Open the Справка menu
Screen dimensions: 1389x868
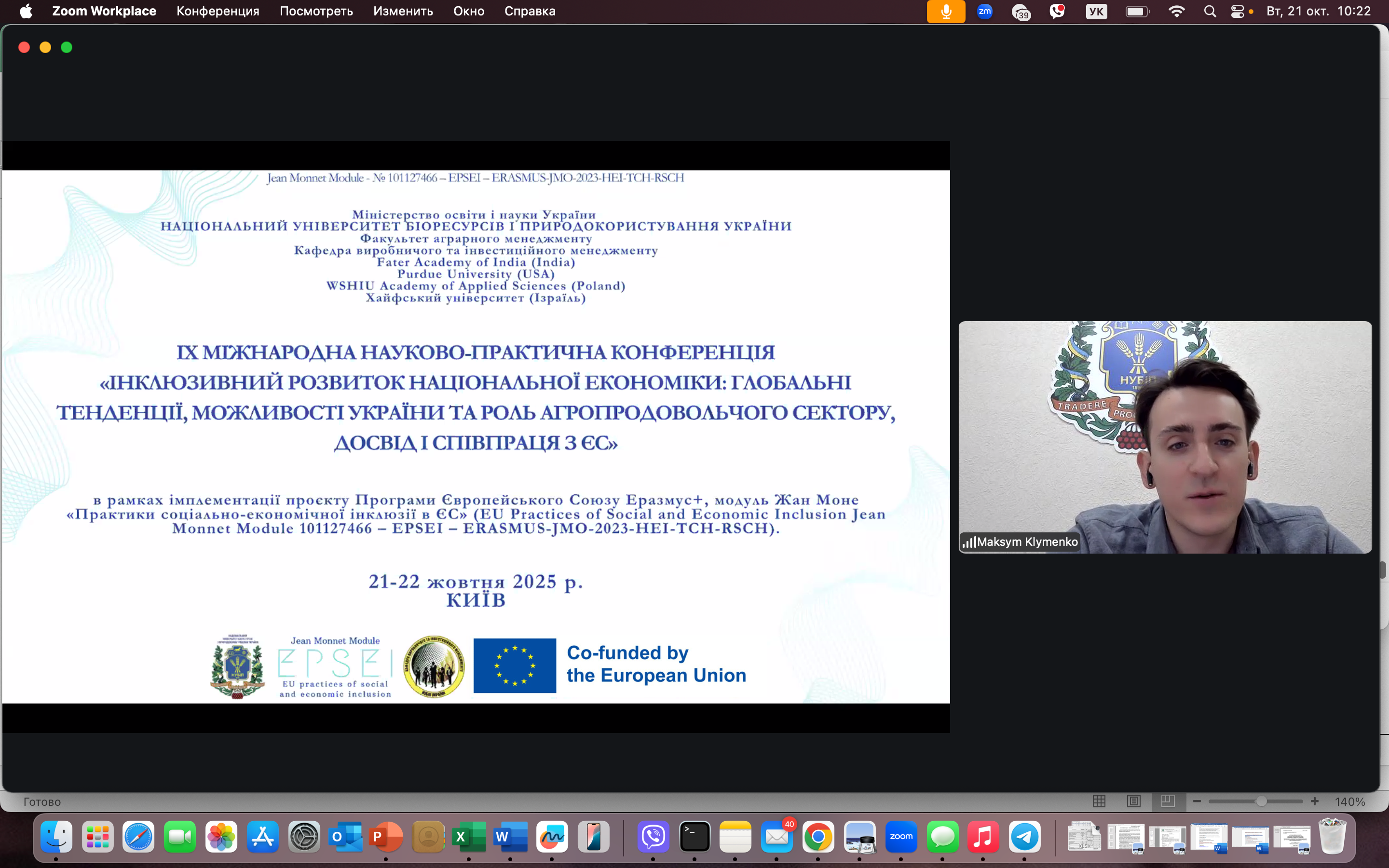(529, 12)
